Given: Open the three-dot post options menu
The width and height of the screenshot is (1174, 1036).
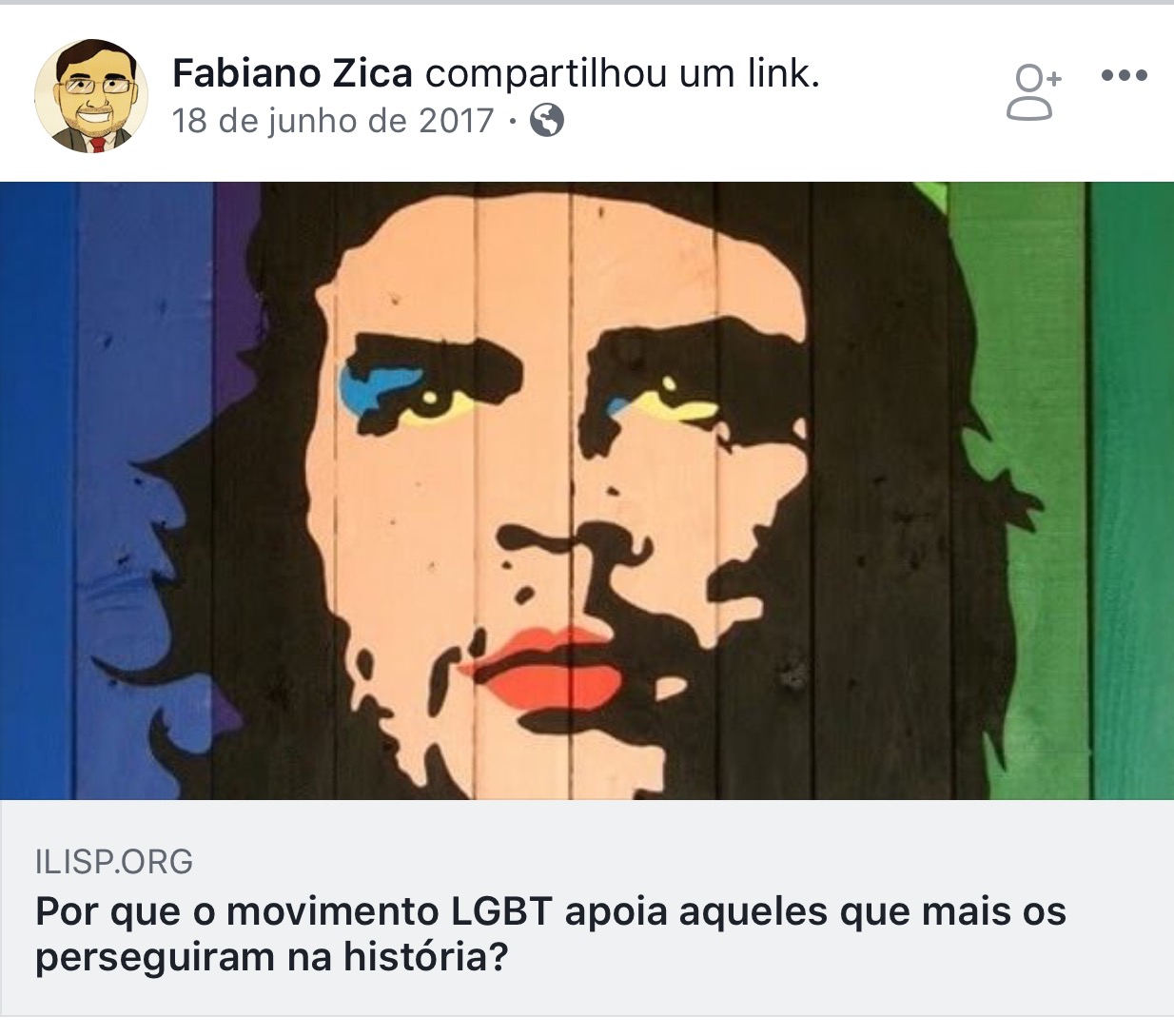Looking at the screenshot, I should (1124, 75).
